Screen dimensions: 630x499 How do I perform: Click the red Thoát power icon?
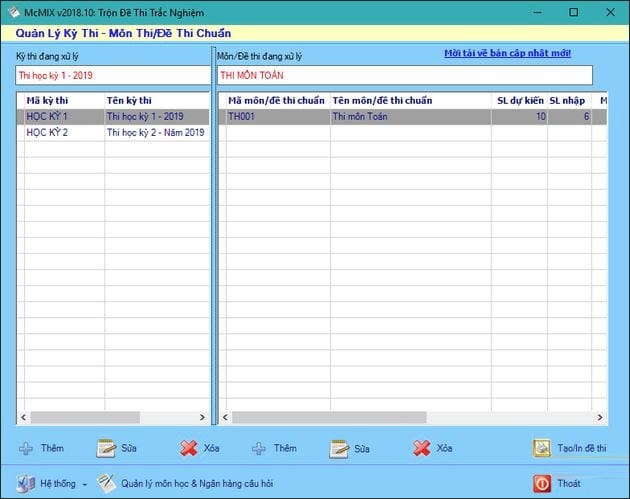(x=542, y=483)
